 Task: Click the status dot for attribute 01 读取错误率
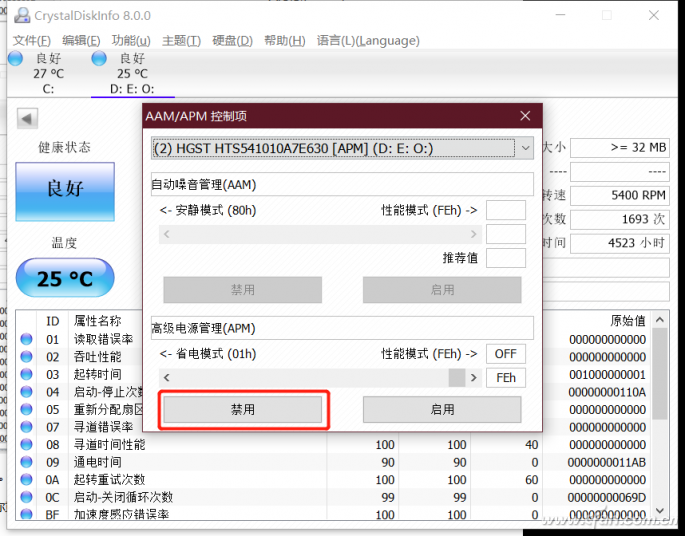27,339
